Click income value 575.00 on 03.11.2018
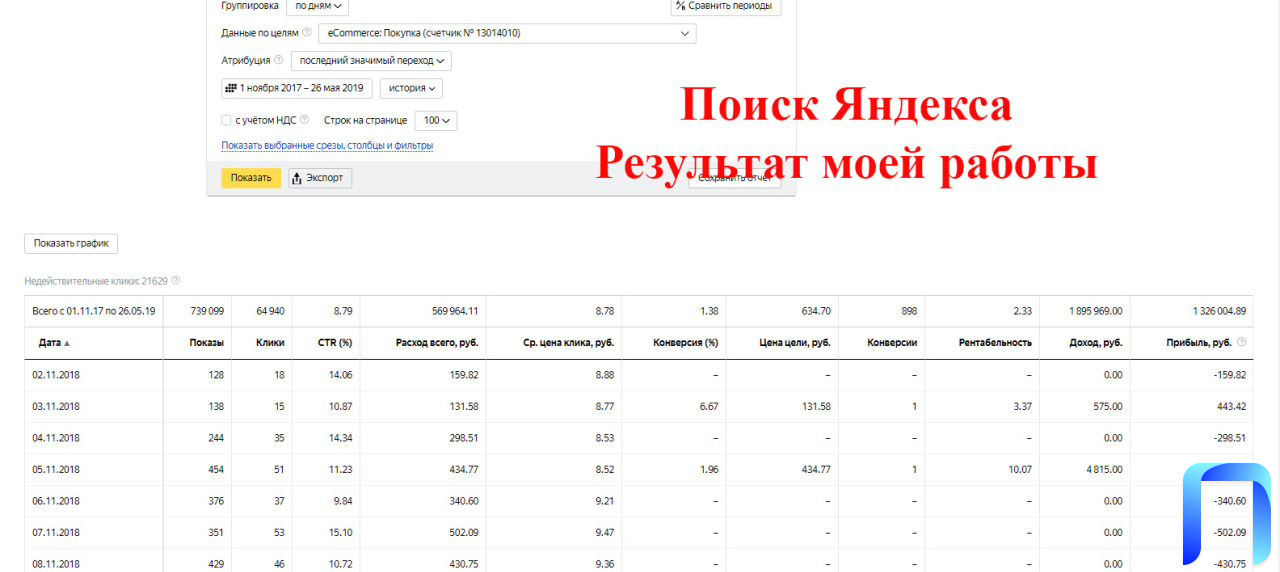 (1106, 406)
